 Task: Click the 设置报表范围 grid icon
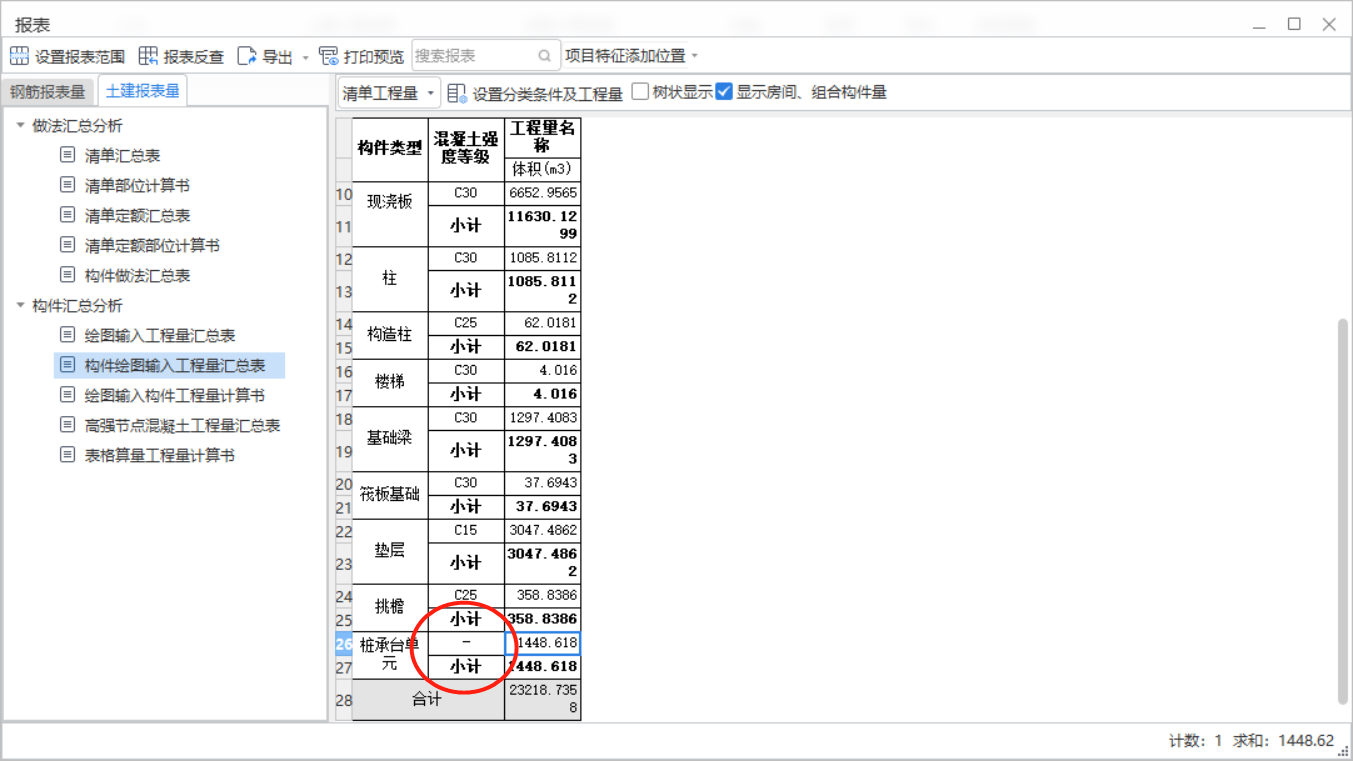point(19,56)
